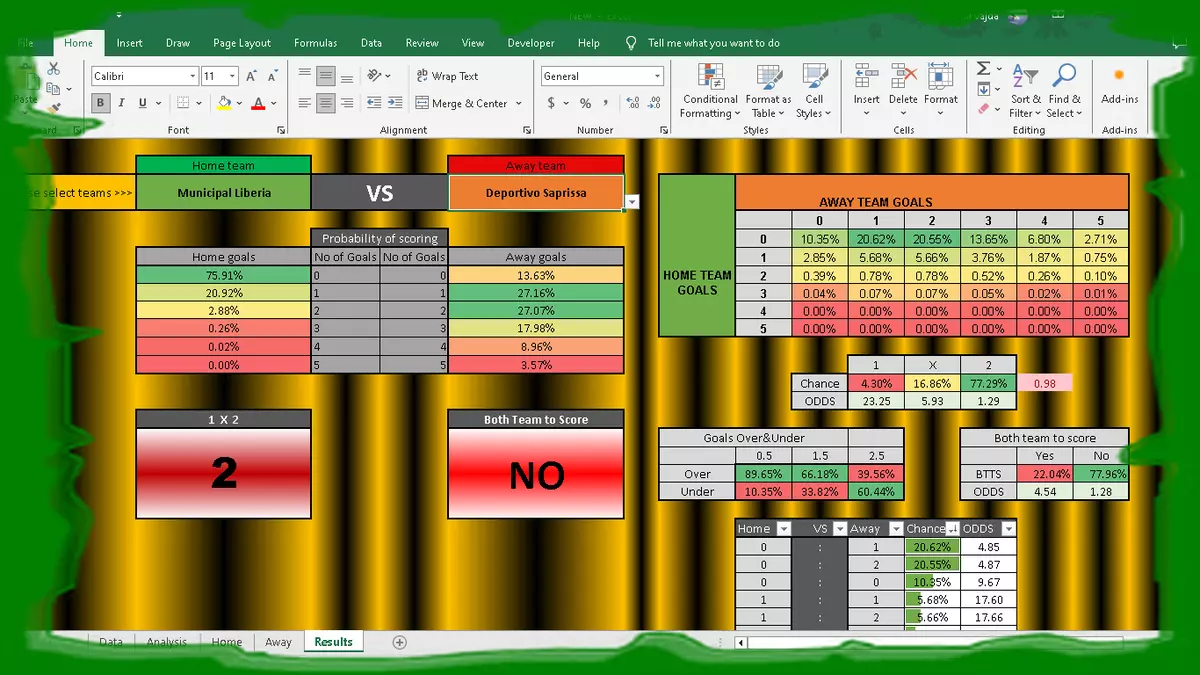Viewport: 1200px width, 675px height.
Task: Click the Borders icon
Action: [184, 103]
